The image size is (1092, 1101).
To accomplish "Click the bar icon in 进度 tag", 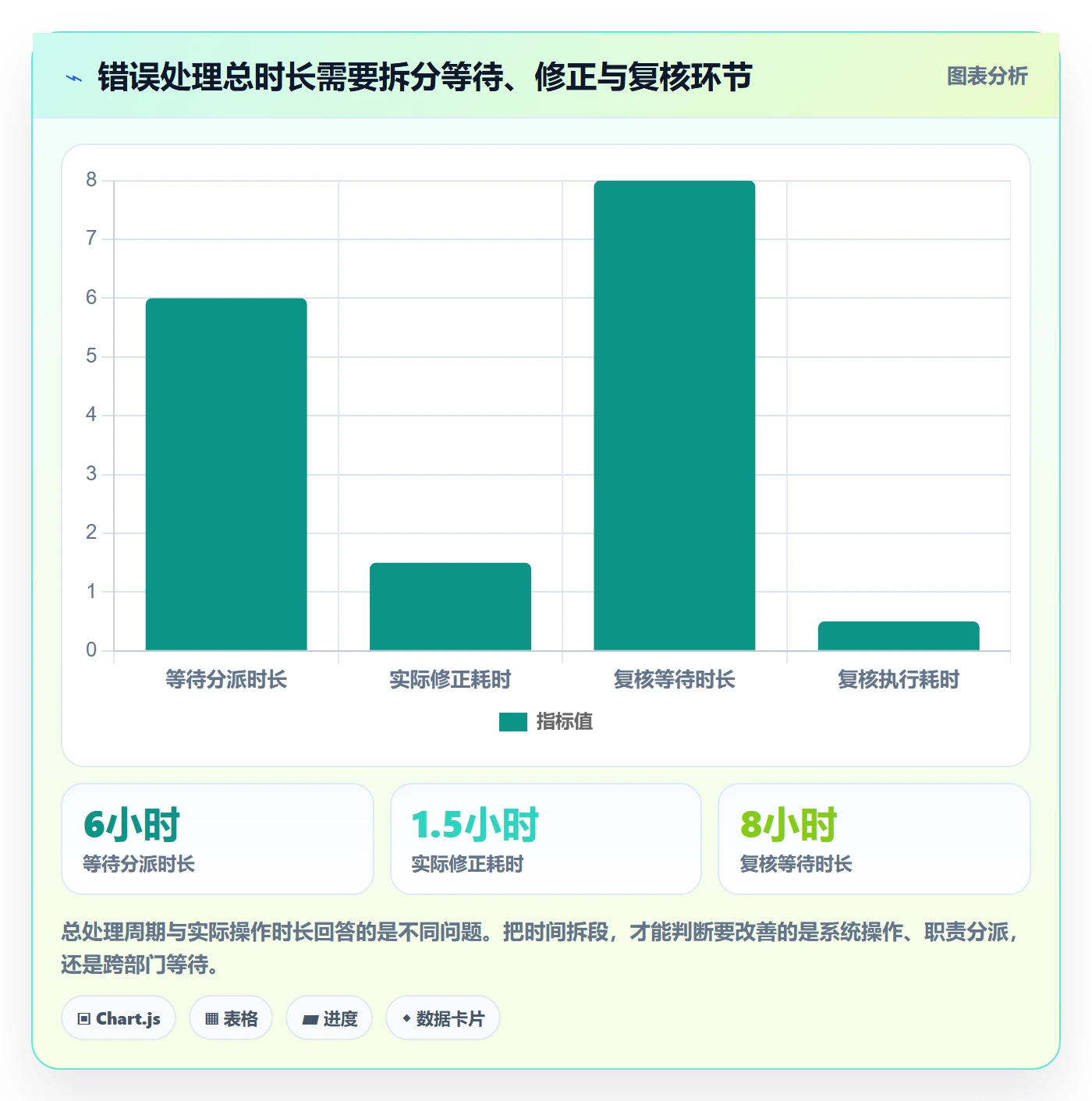I will (310, 1020).
